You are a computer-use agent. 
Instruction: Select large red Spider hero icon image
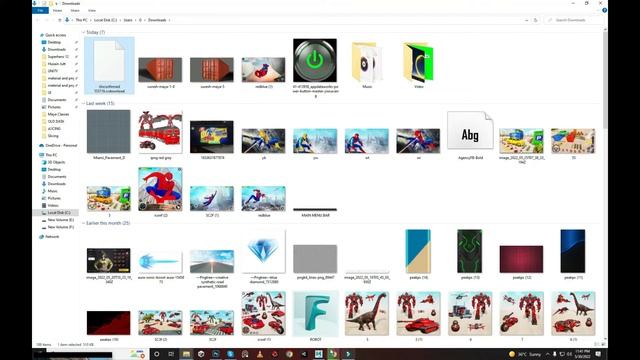(160, 189)
